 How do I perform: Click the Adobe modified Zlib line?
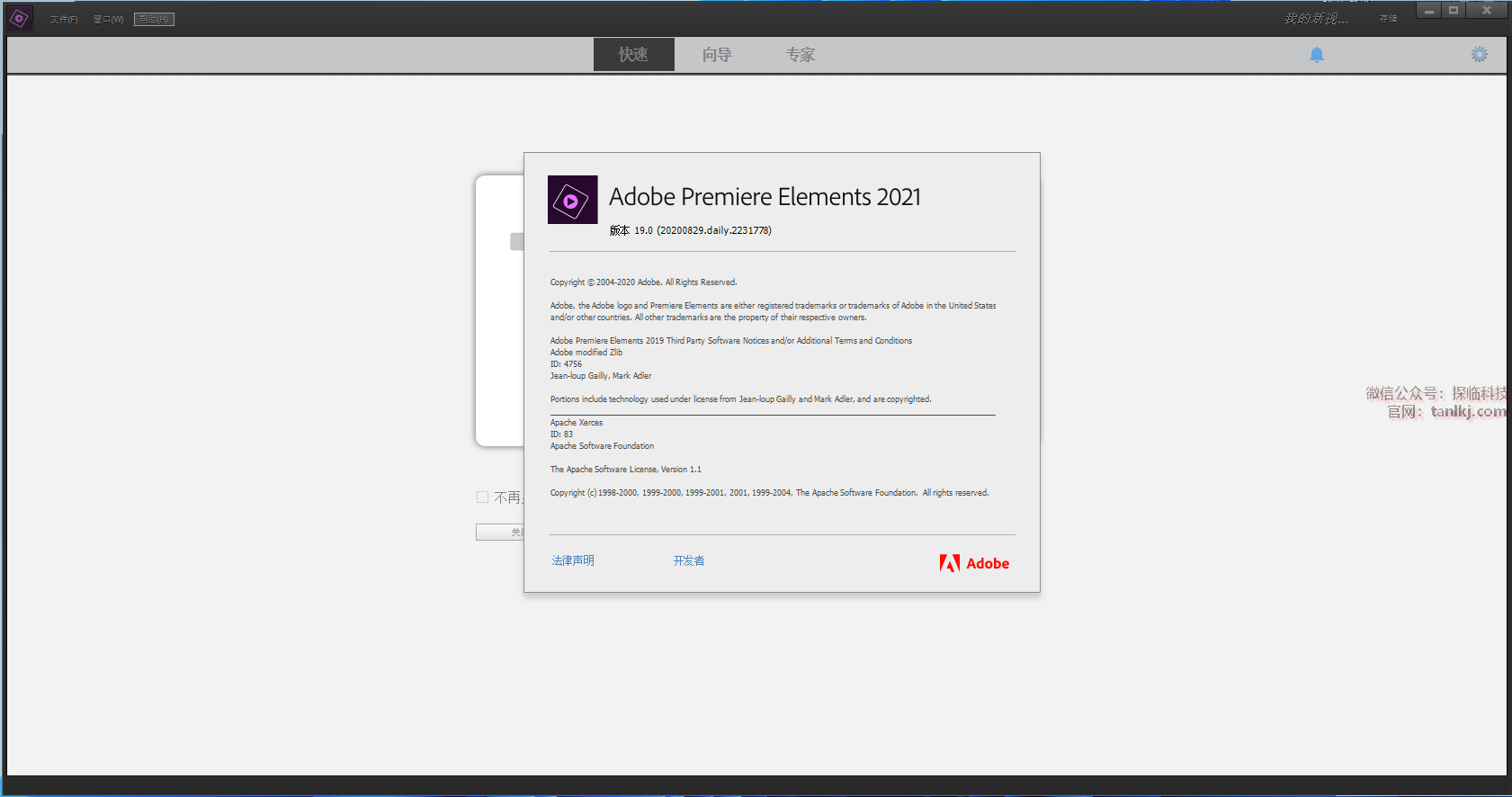click(x=586, y=353)
